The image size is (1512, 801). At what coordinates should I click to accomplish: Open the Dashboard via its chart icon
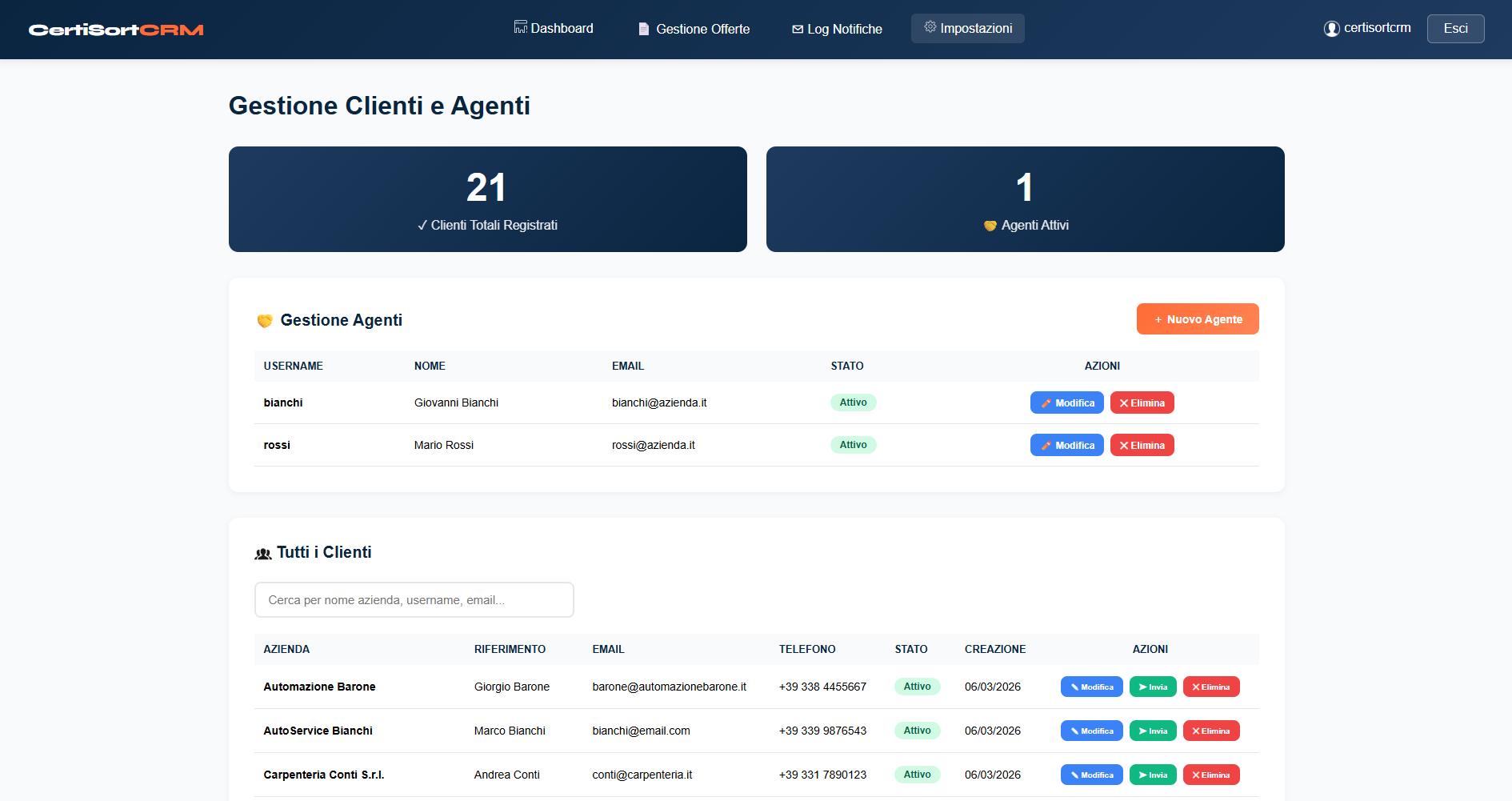[x=521, y=27]
